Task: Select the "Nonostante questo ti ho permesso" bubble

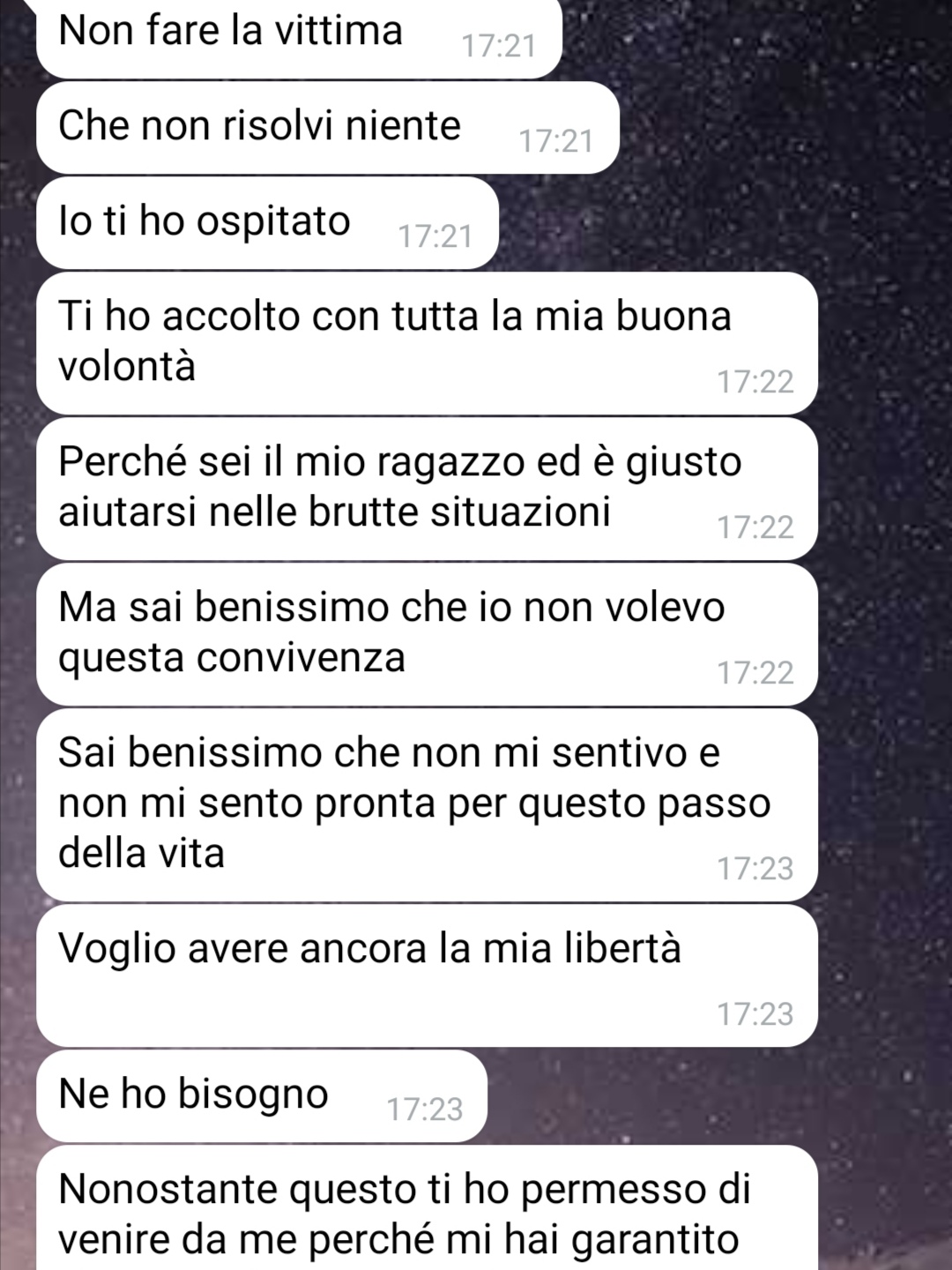Action: [427, 1207]
